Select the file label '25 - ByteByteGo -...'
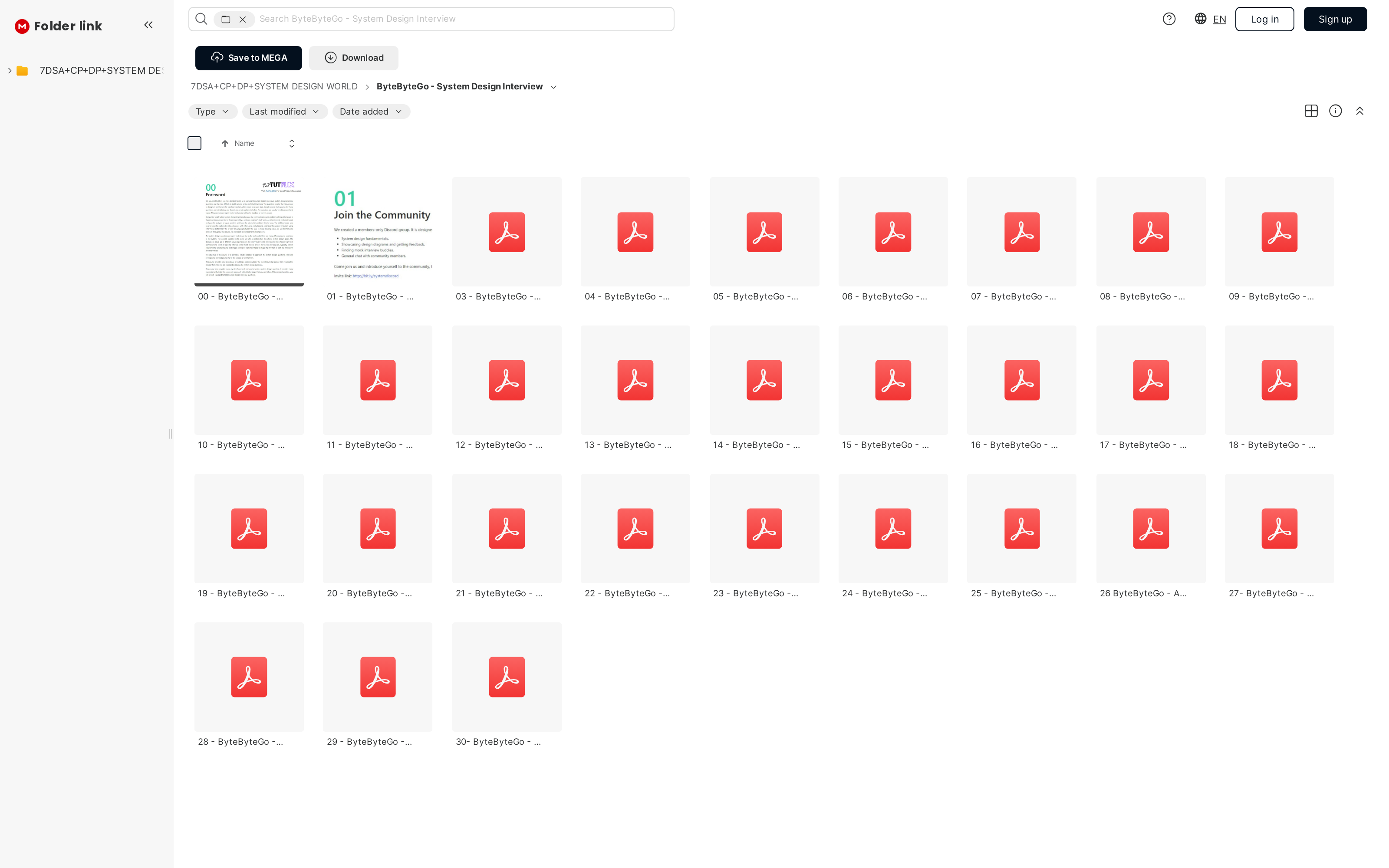The width and height of the screenshot is (1389, 868). click(x=1013, y=594)
